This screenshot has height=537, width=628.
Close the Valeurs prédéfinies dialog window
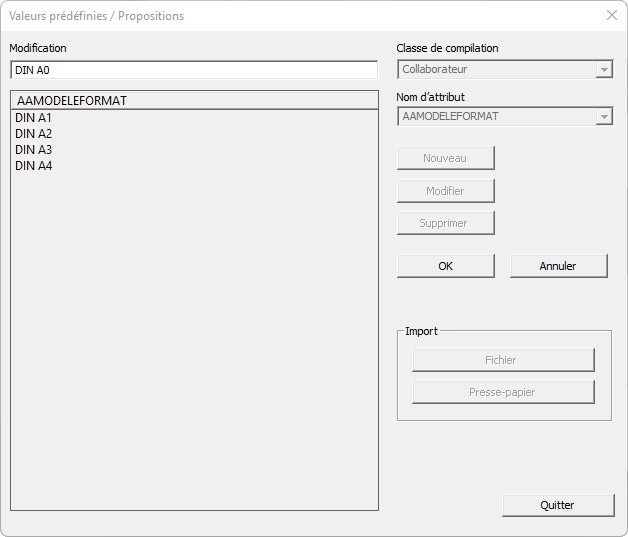coord(612,15)
